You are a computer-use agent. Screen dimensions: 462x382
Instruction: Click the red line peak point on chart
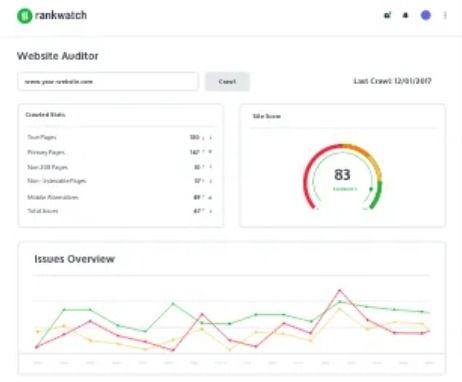click(340, 290)
